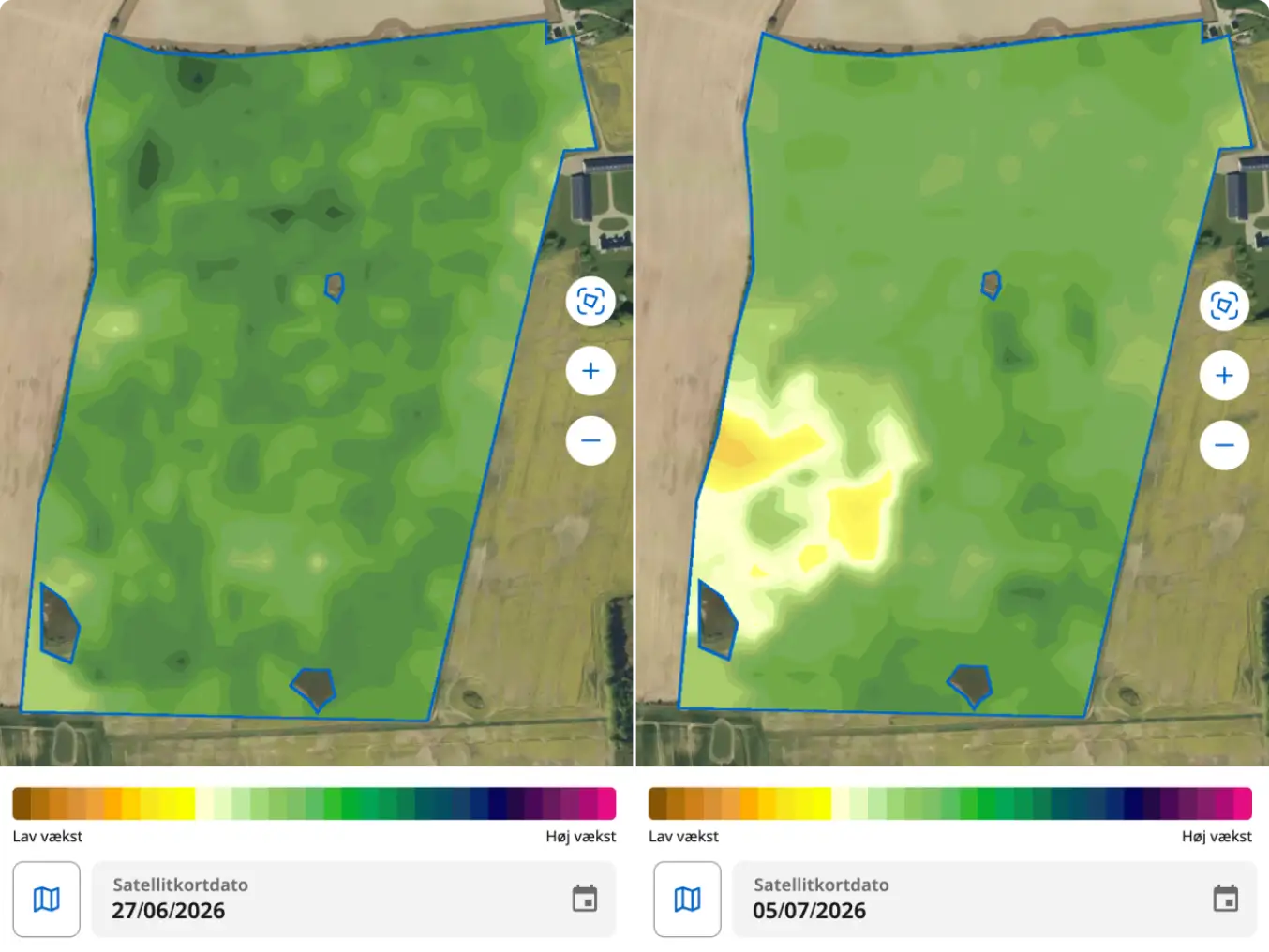Click the brown start of left color scale
This screenshot has height=952, width=1269.
22,804
